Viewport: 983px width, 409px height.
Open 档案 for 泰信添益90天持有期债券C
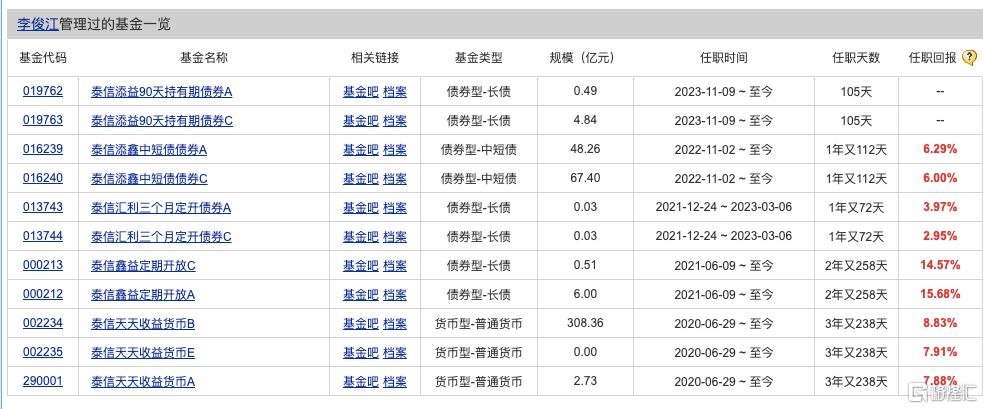click(395, 121)
